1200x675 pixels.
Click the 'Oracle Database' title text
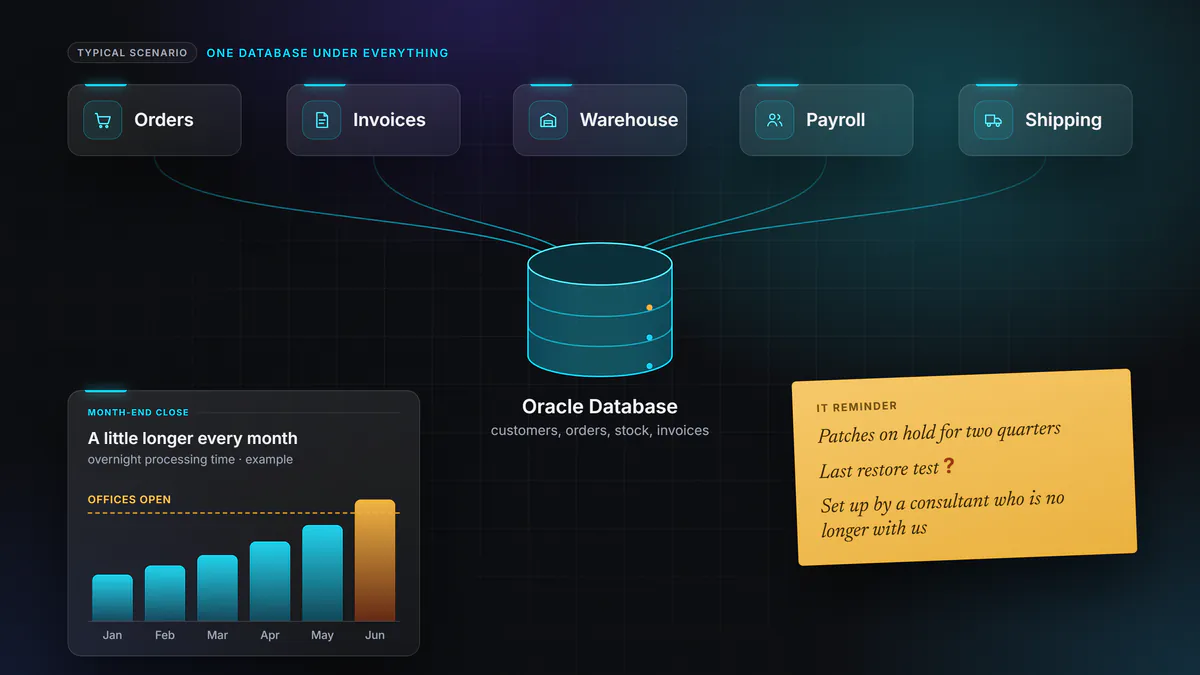600,407
